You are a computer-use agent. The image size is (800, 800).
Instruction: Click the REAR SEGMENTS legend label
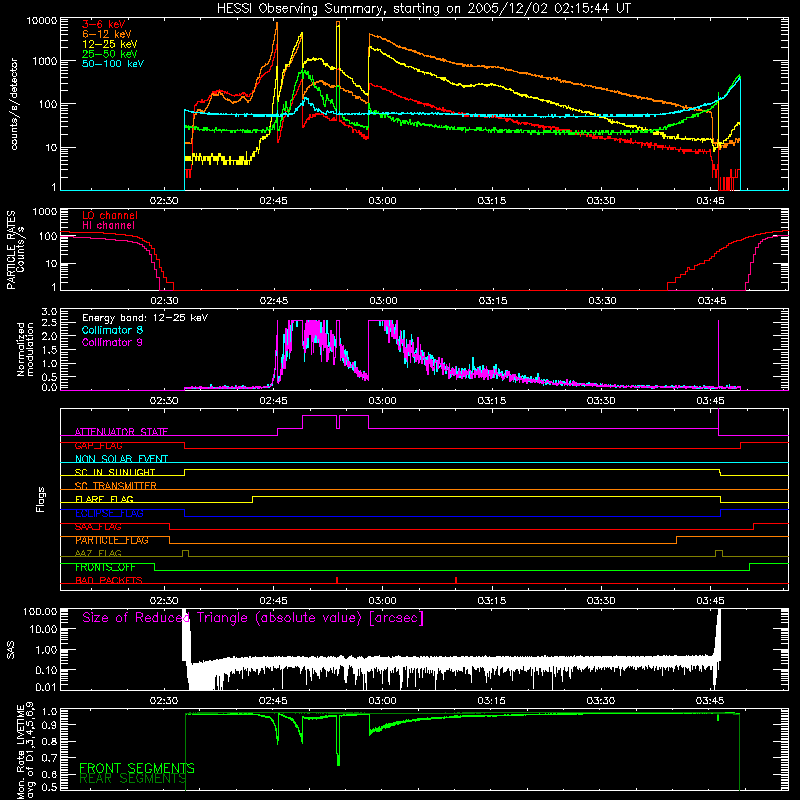[x=133, y=779]
